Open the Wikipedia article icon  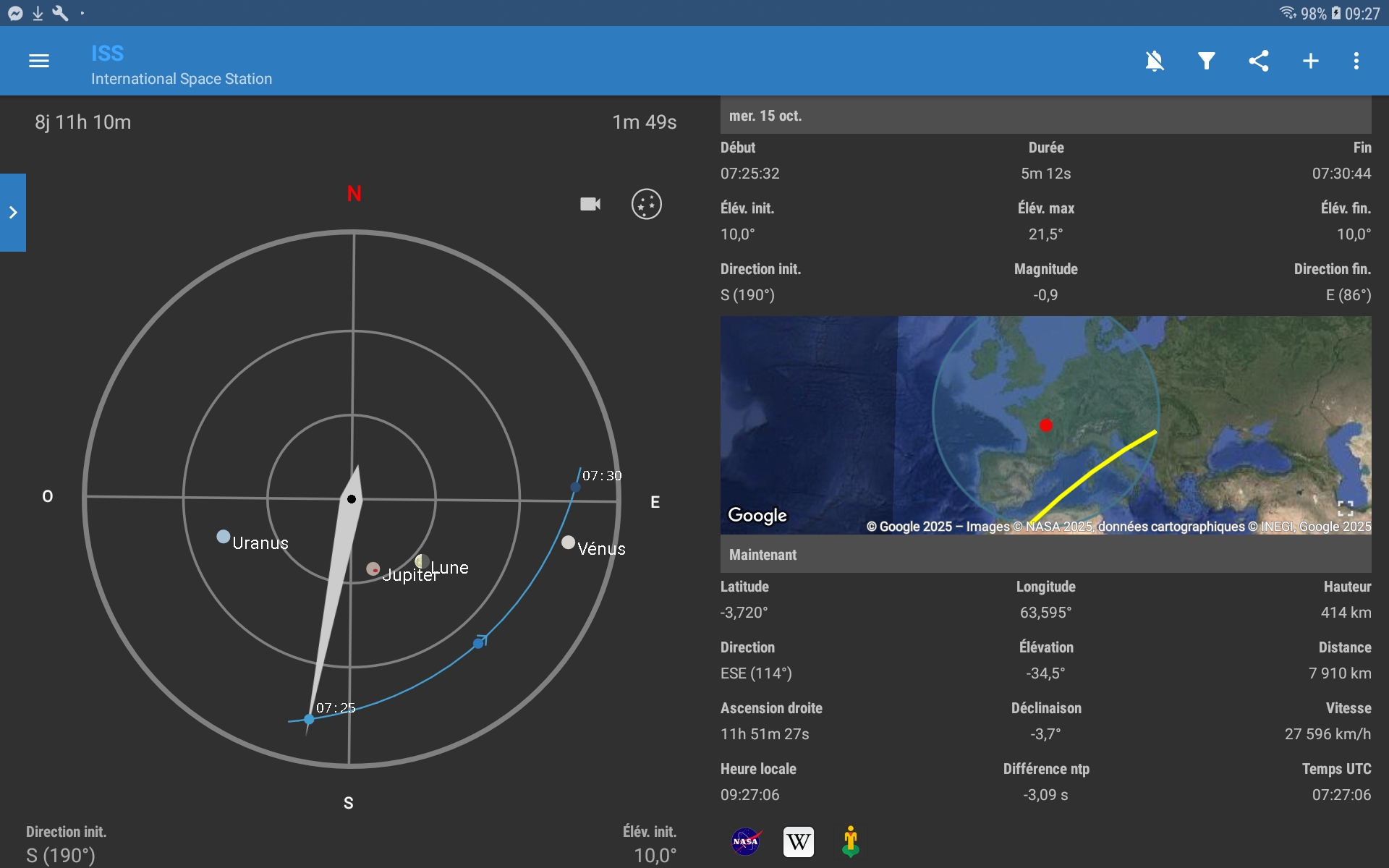798,841
